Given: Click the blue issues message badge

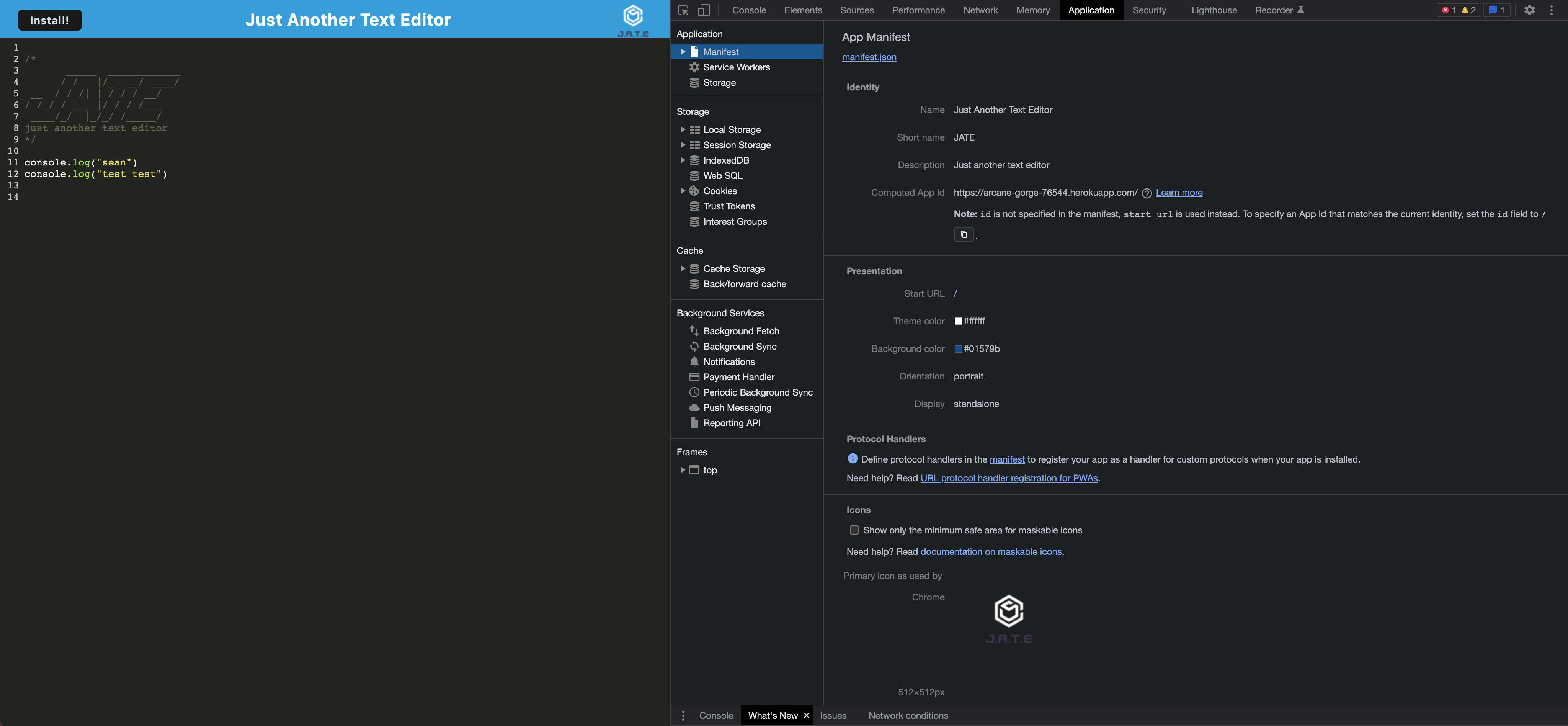Looking at the screenshot, I should click(x=1496, y=10).
